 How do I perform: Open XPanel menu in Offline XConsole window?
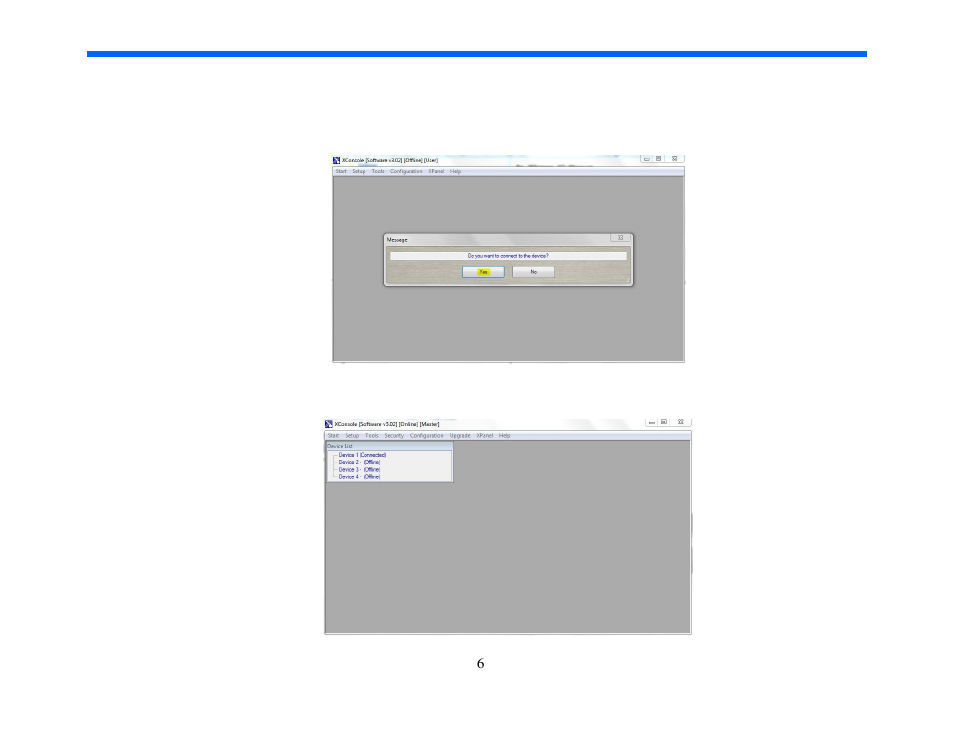click(436, 172)
